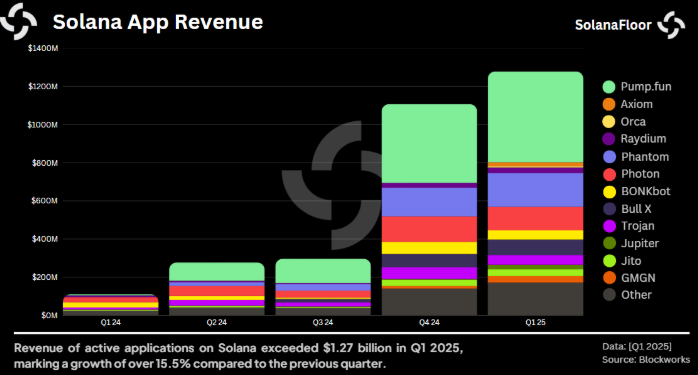Select the Trojan legend label text
The width and height of the screenshot is (698, 375).
637,226
